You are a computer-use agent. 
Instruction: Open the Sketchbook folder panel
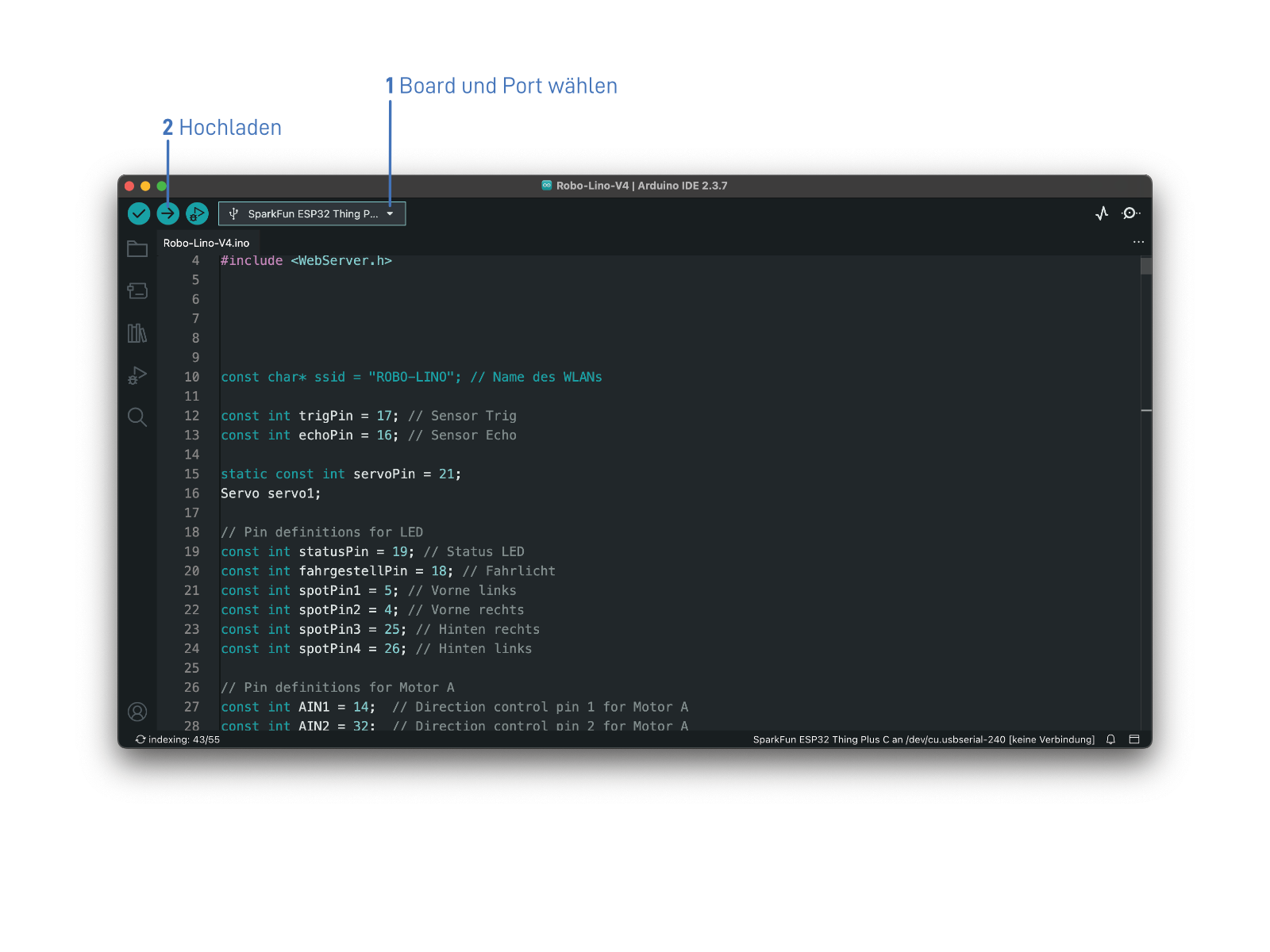[x=137, y=249]
